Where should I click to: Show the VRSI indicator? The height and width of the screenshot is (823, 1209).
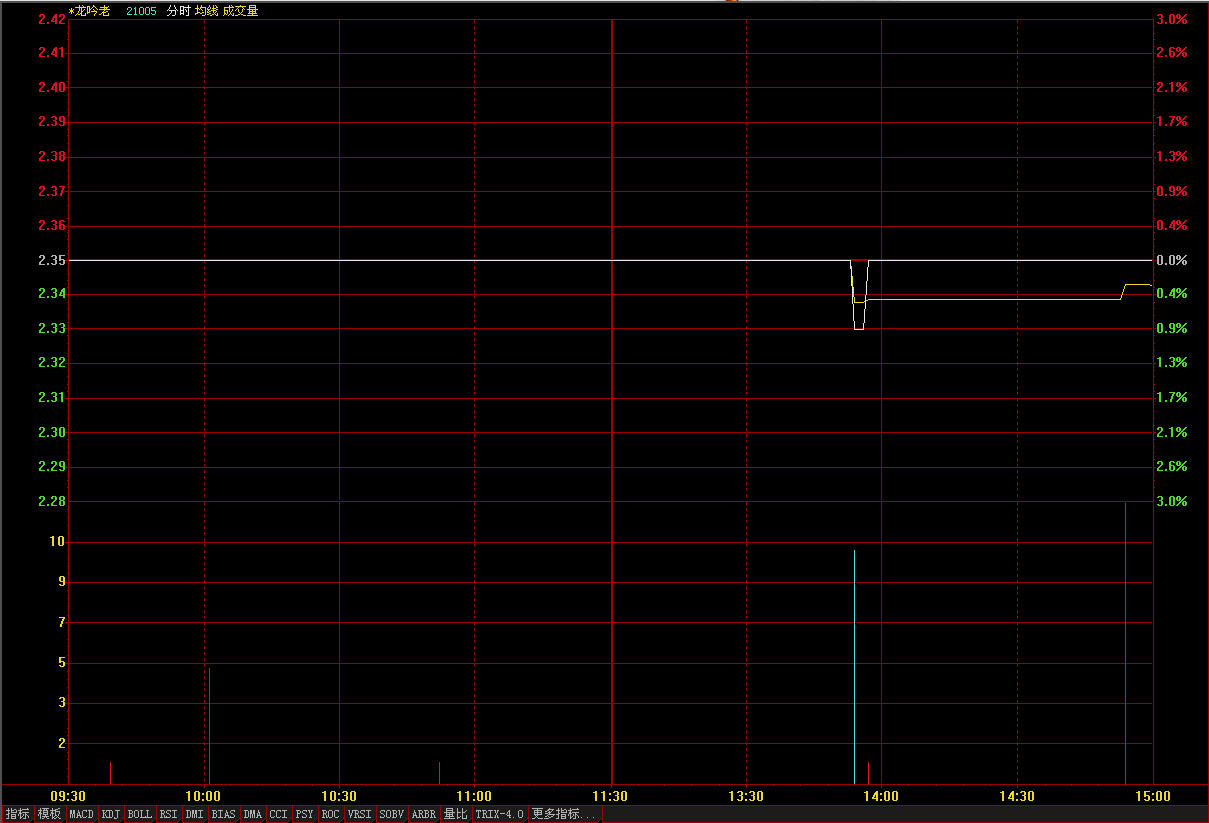tap(359, 814)
